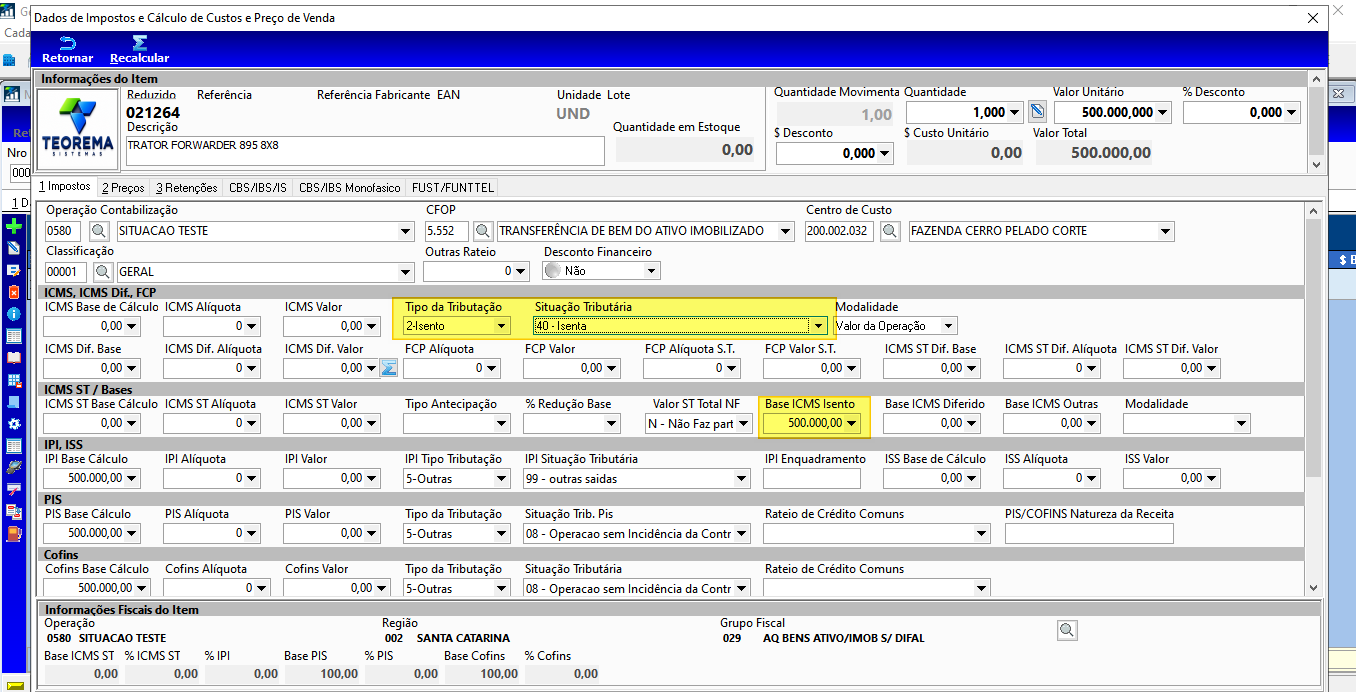Click the PIS/COFINS Natureza da Receita field
Viewport: 1356px width, 692px height.
[x=1089, y=533]
